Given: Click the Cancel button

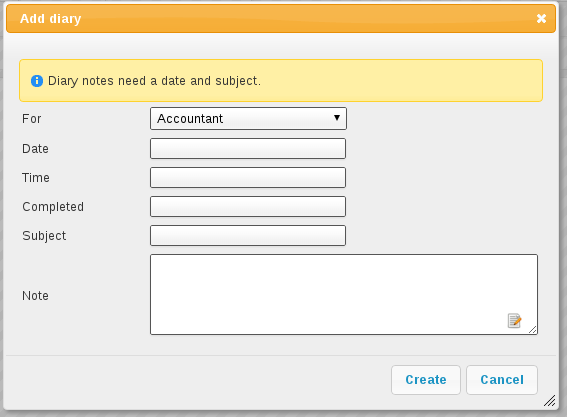Looking at the screenshot, I should 502,380.
